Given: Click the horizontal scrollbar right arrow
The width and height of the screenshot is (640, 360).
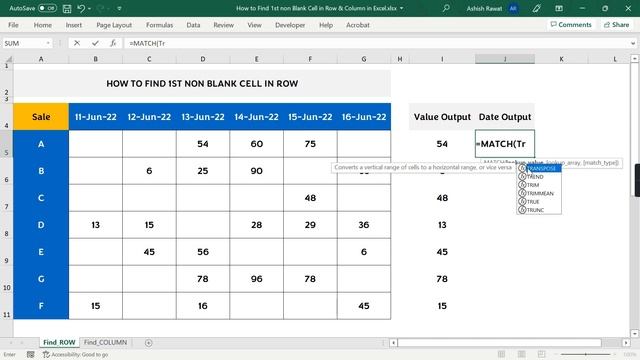Looking at the screenshot, I should (626, 343).
